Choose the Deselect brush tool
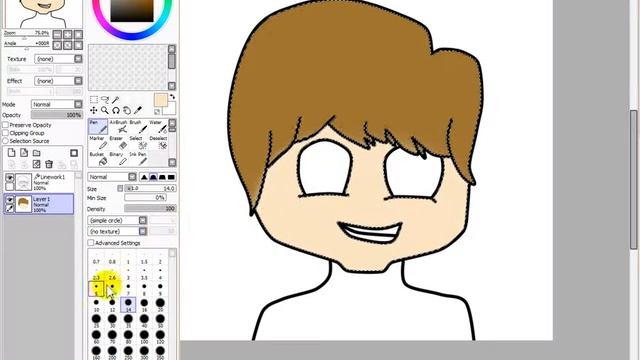Image resolution: width=640 pixels, height=360 pixels. (x=158, y=143)
